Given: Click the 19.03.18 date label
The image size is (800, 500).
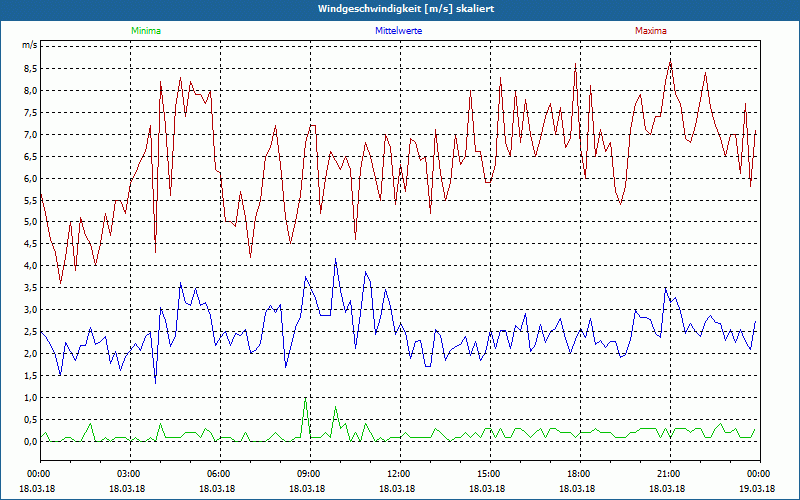Looking at the screenshot, I should click(x=757, y=488).
